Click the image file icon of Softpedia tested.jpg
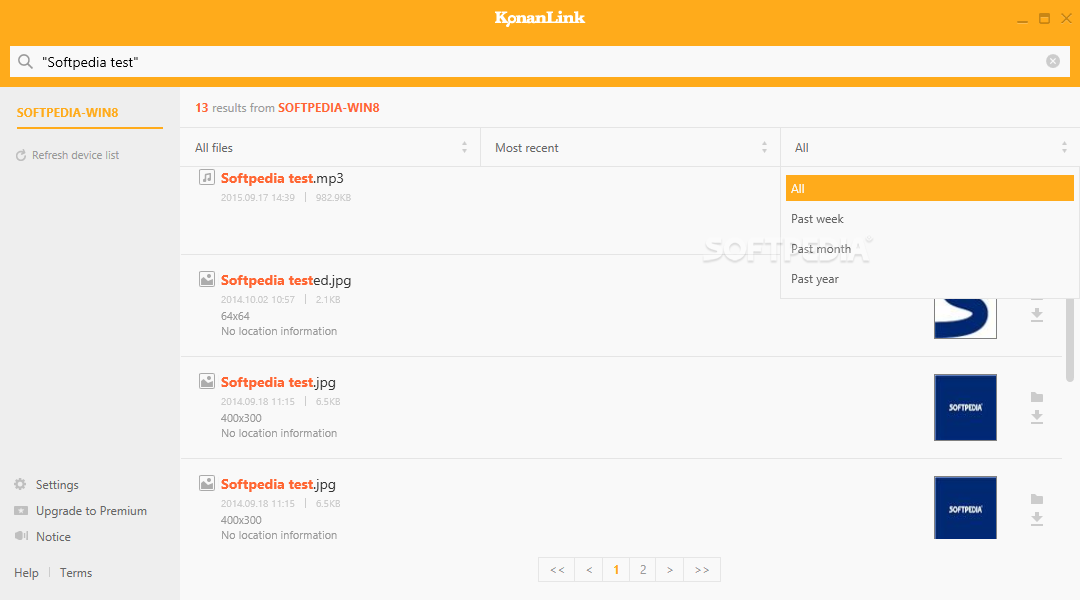 [x=207, y=279]
